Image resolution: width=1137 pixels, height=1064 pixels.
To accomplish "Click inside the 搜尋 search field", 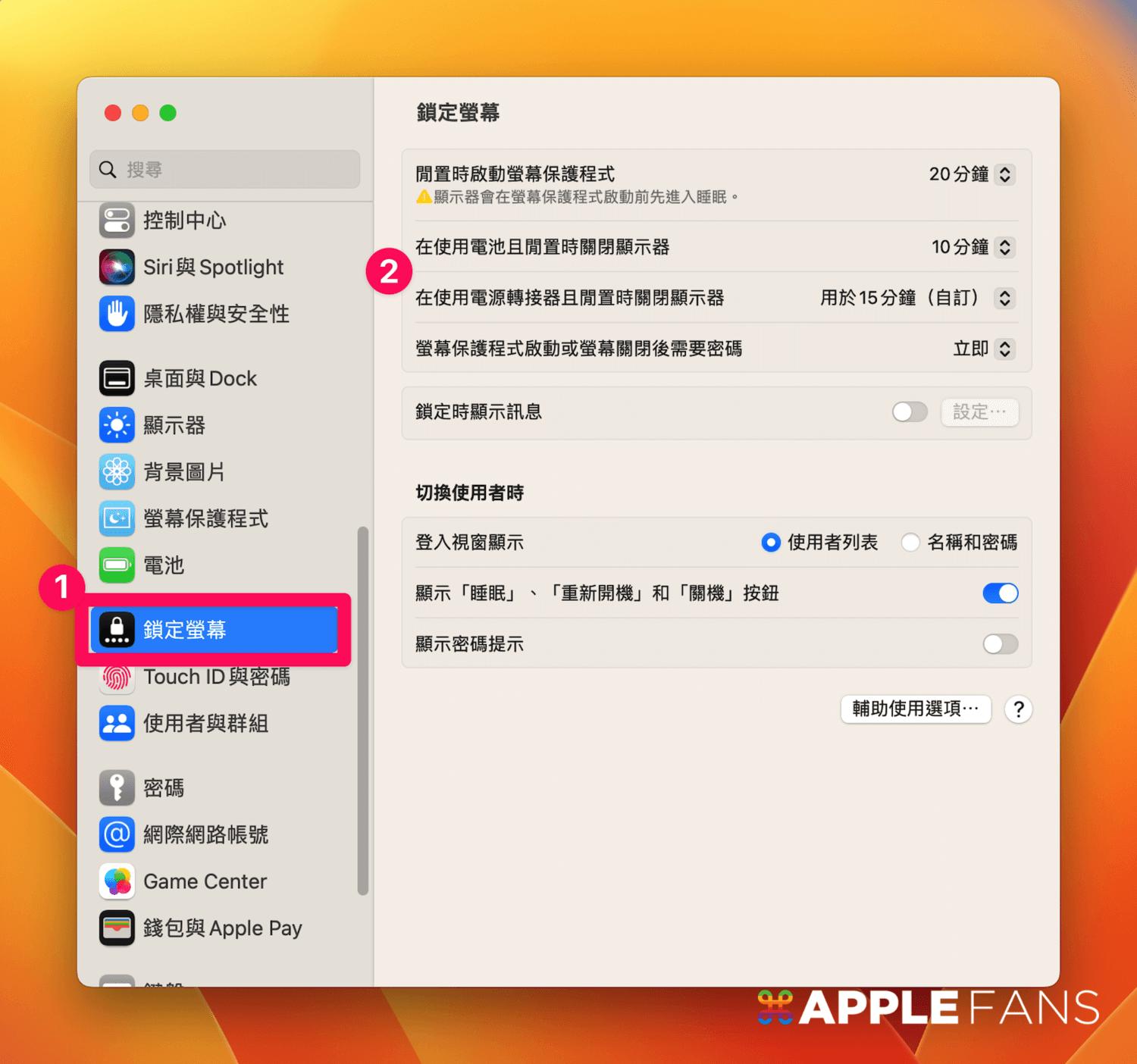I will click(x=224, y=169).
